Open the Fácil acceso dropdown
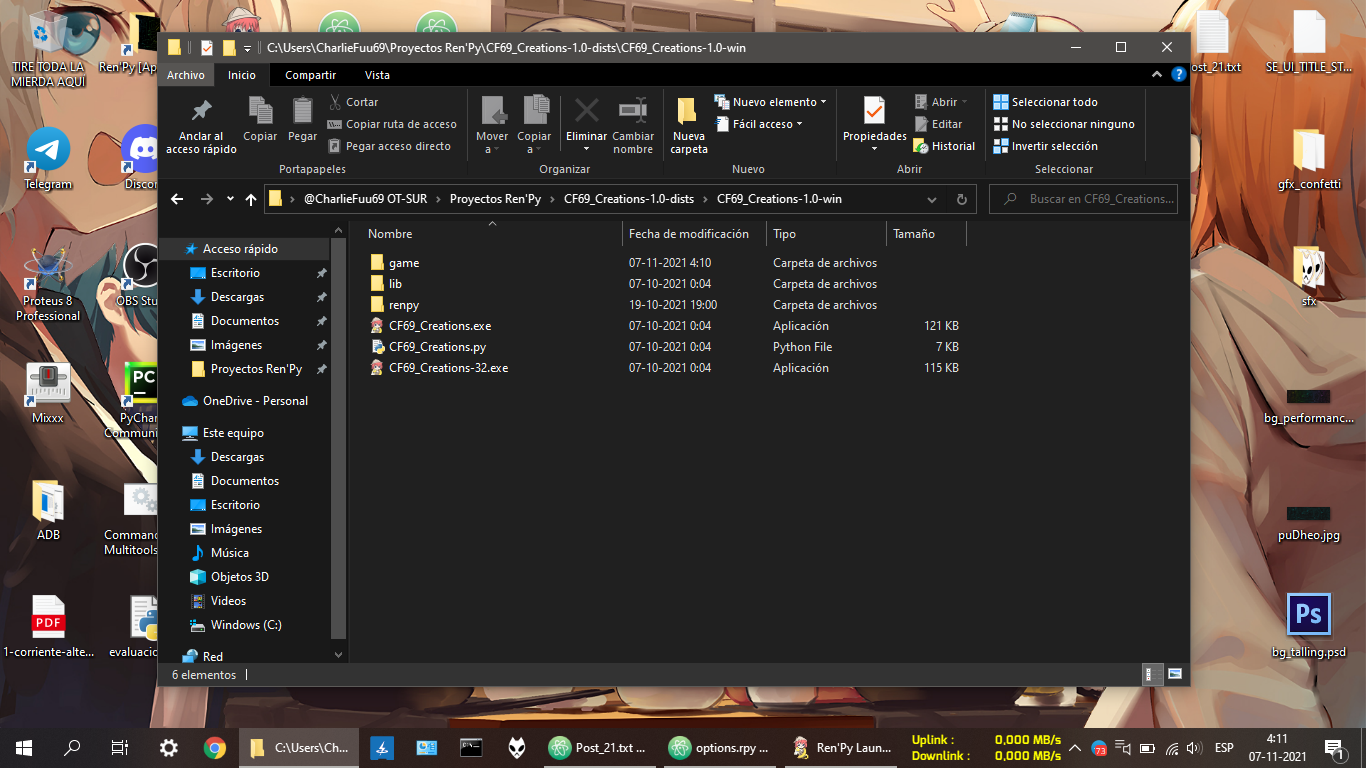The image size is (1366, 768). 766,124
